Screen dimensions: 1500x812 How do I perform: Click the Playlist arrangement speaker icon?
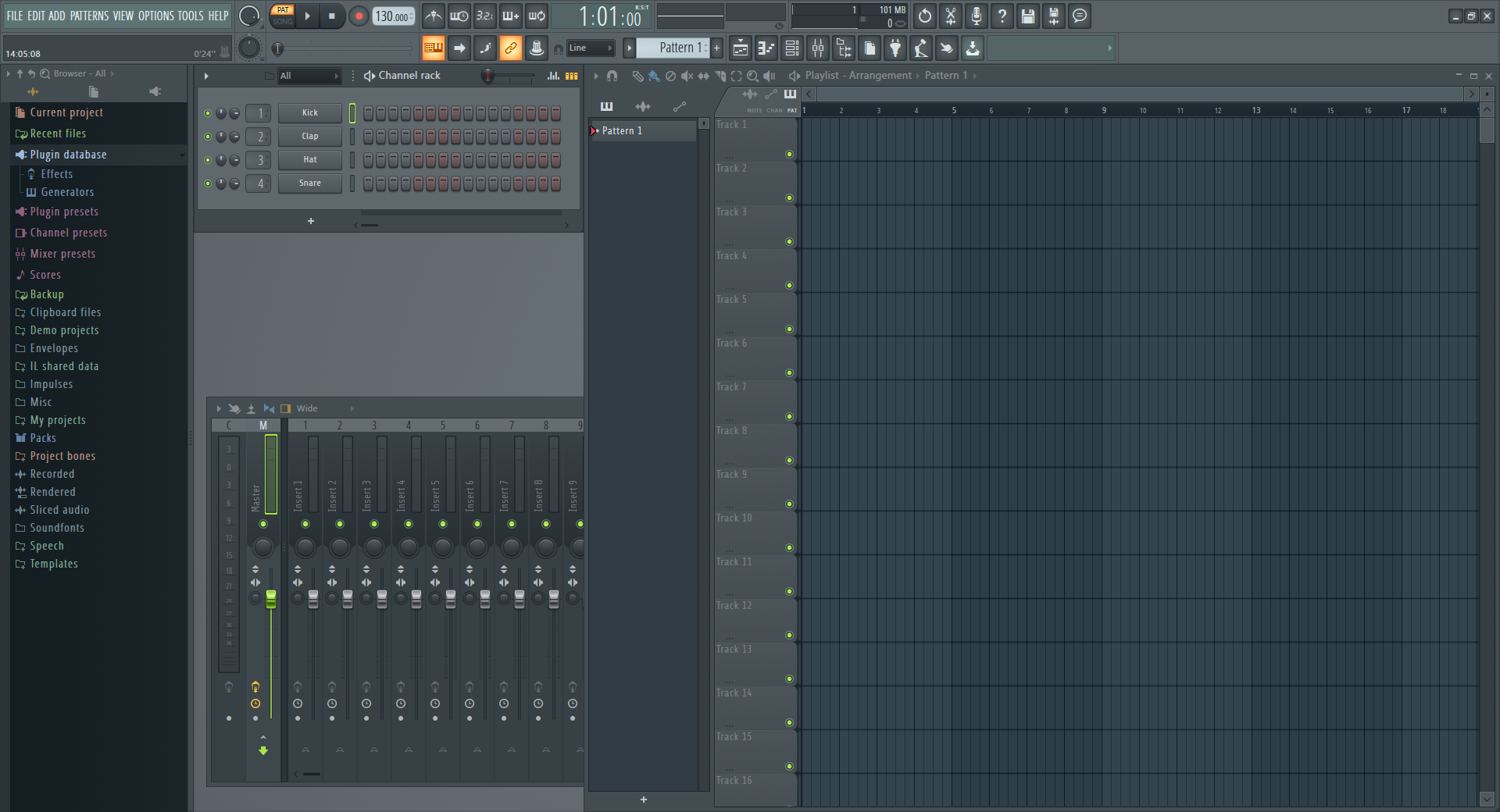(793, 76)
